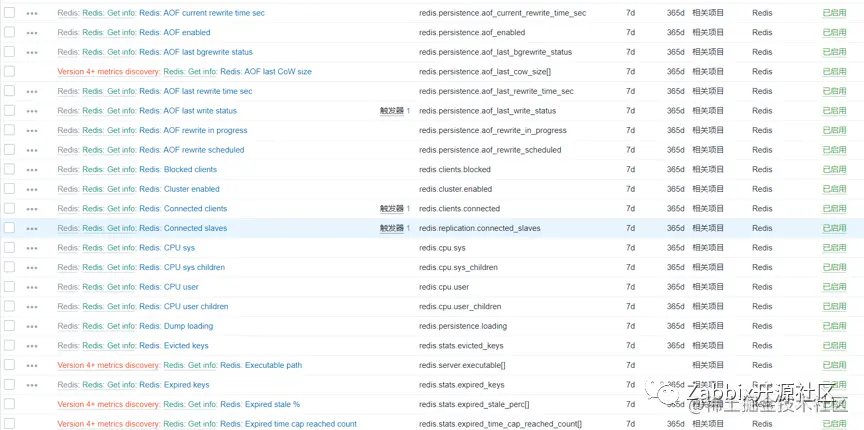Select the Cluster enabled item checkbox
The height and width of the screenshot is (430, 864).
pos(9,189)
